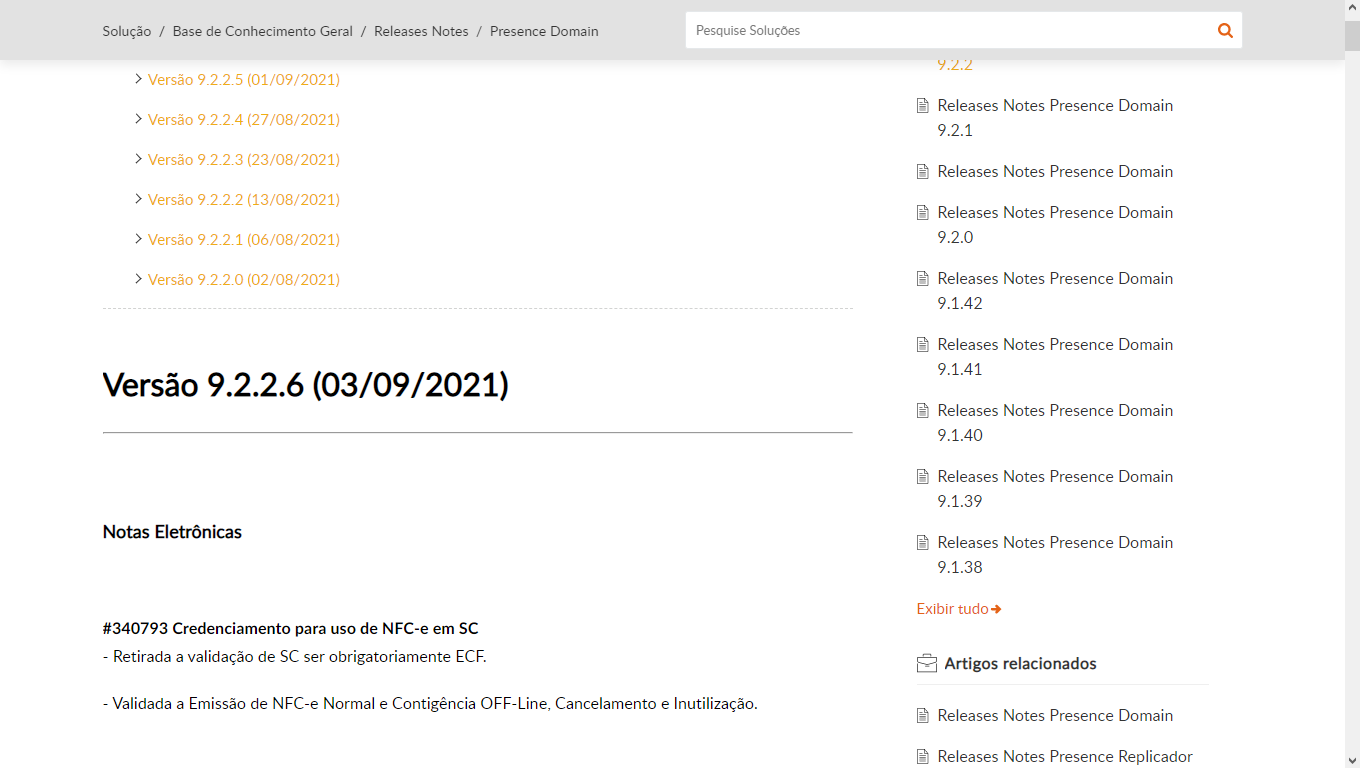This screenshot has height=768, width=1360.
Task: Open Releases Notes Presence Domain 9.1.42 article
Action: click(x=1055, y=290)
